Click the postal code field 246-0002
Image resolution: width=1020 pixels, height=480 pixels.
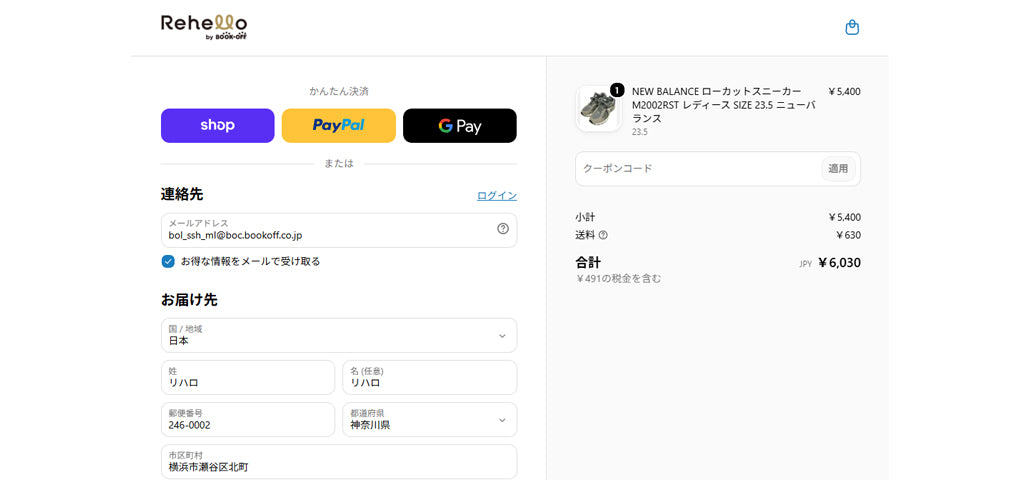pyautogui.click(x=248, y=420)
